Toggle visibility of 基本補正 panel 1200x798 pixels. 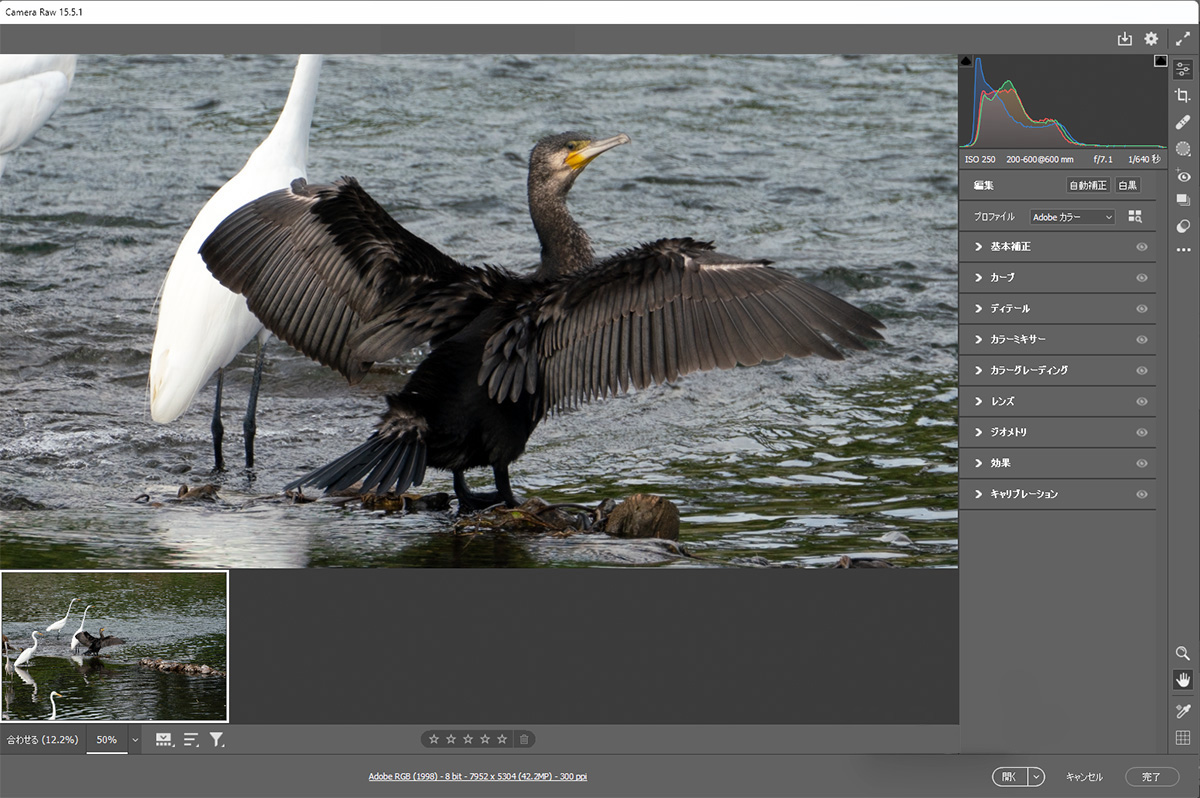pyautogui.click(x=1141, y=247)
